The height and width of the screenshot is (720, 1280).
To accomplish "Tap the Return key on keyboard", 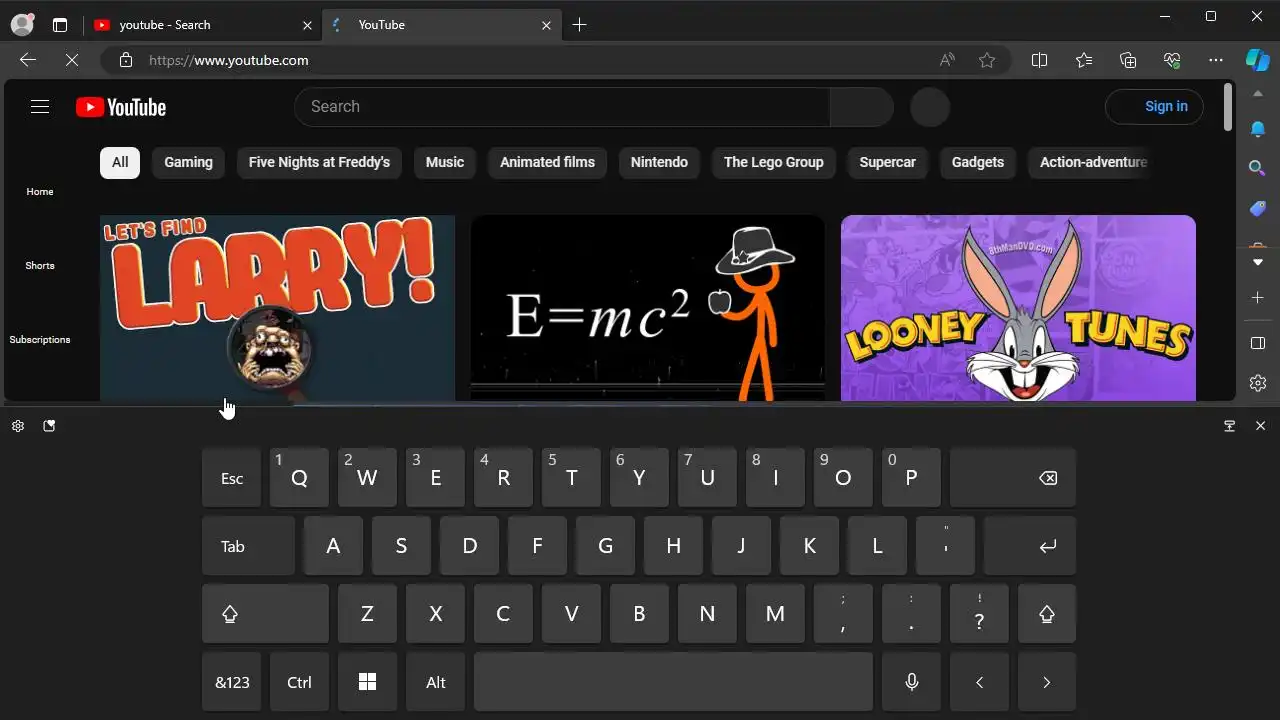I will pyautogui.click(x=1030, y=546).
